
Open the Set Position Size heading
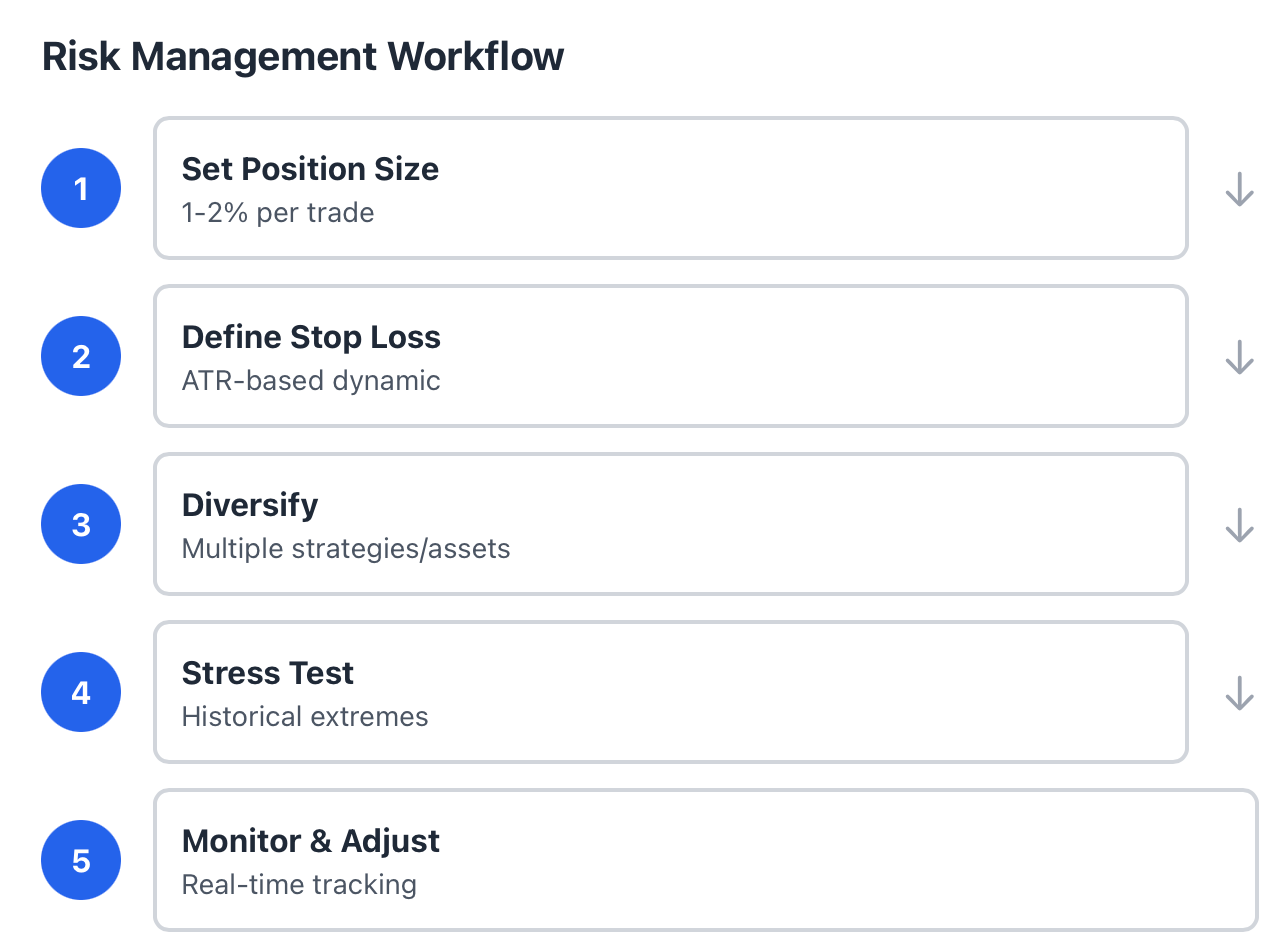(310, 169)
